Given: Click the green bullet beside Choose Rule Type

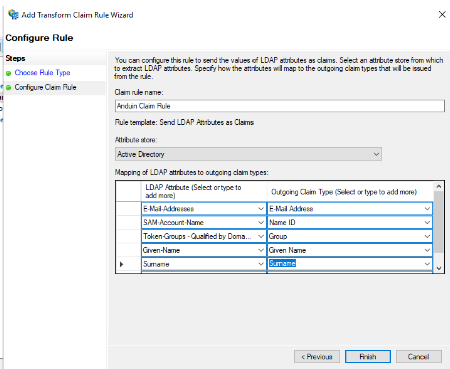Looking at the screenshot, I should [9, 73].
